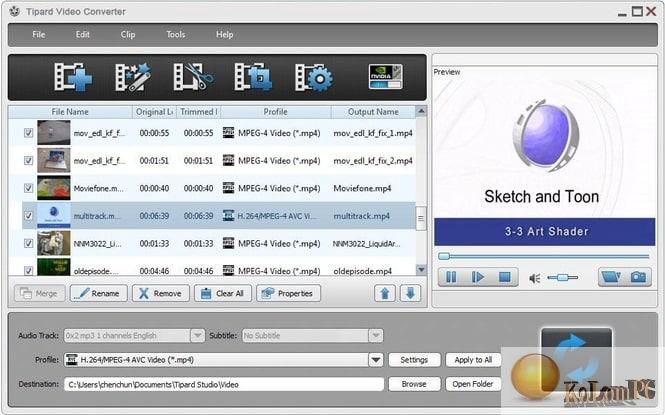Take a snapshot with camera icon
Image resolution: width=665 pixels, height=415 pixels.
(638, 277)
